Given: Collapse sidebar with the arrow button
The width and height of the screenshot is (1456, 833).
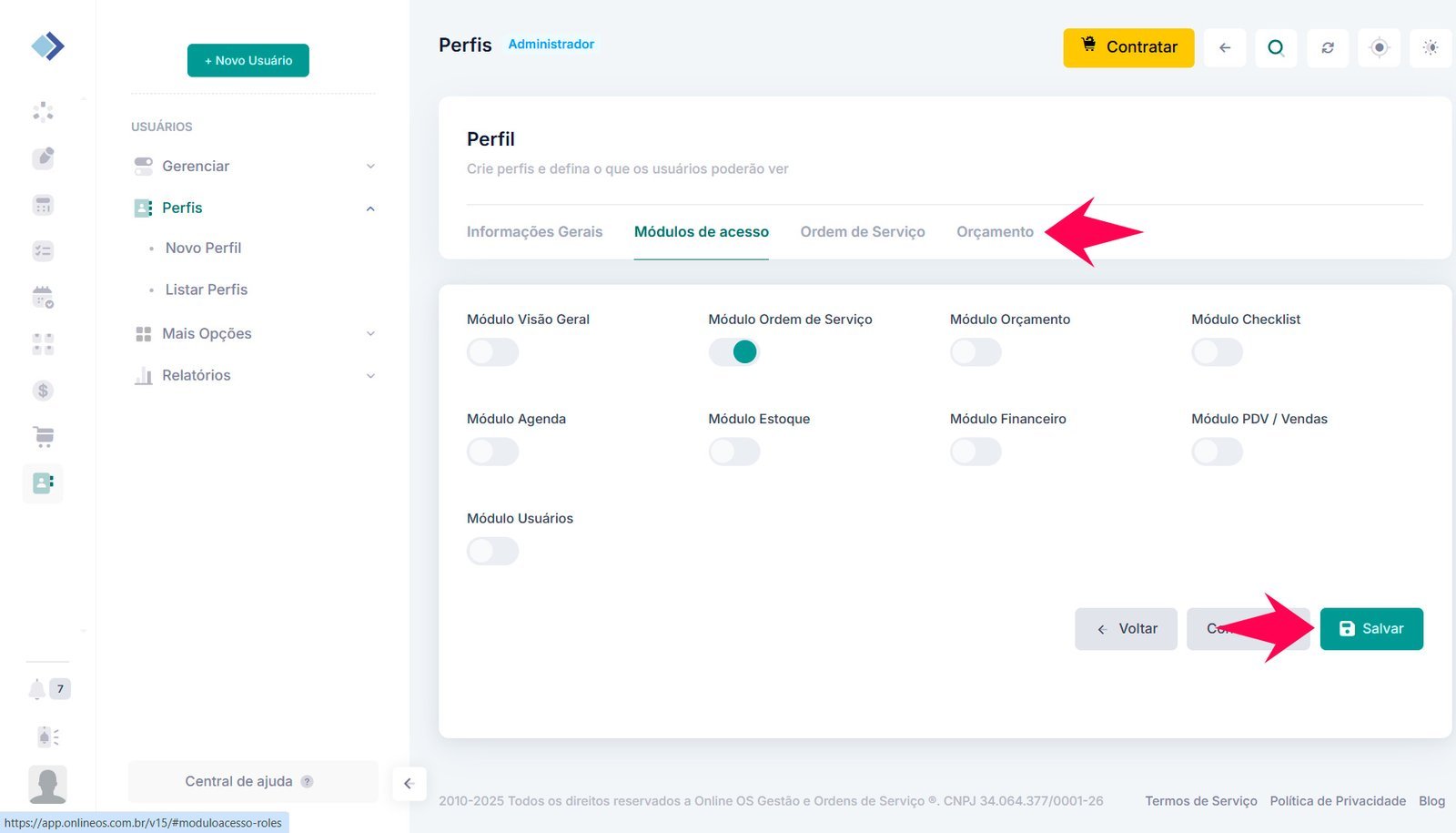Looking at the screenshot, I should 409,783.
